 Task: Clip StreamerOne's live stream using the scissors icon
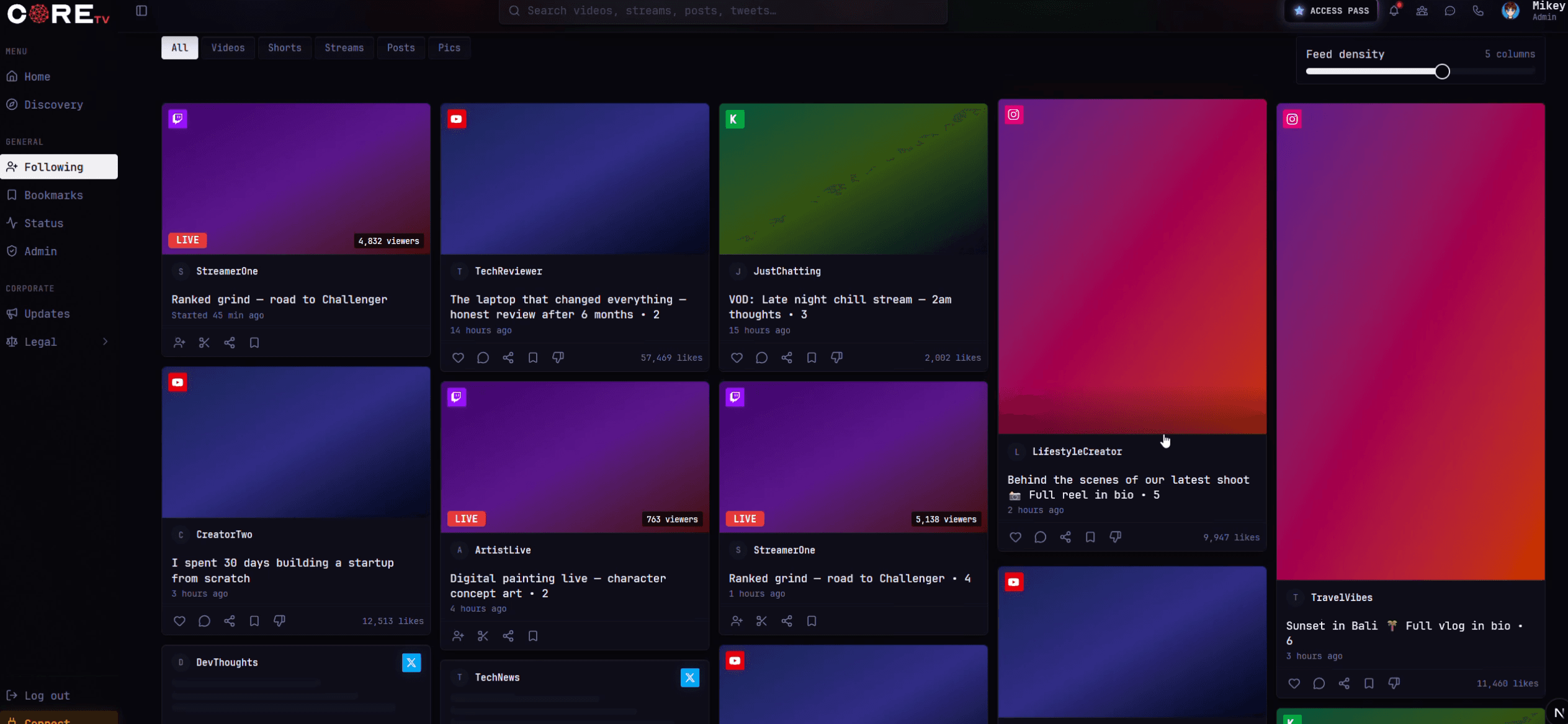204,342
